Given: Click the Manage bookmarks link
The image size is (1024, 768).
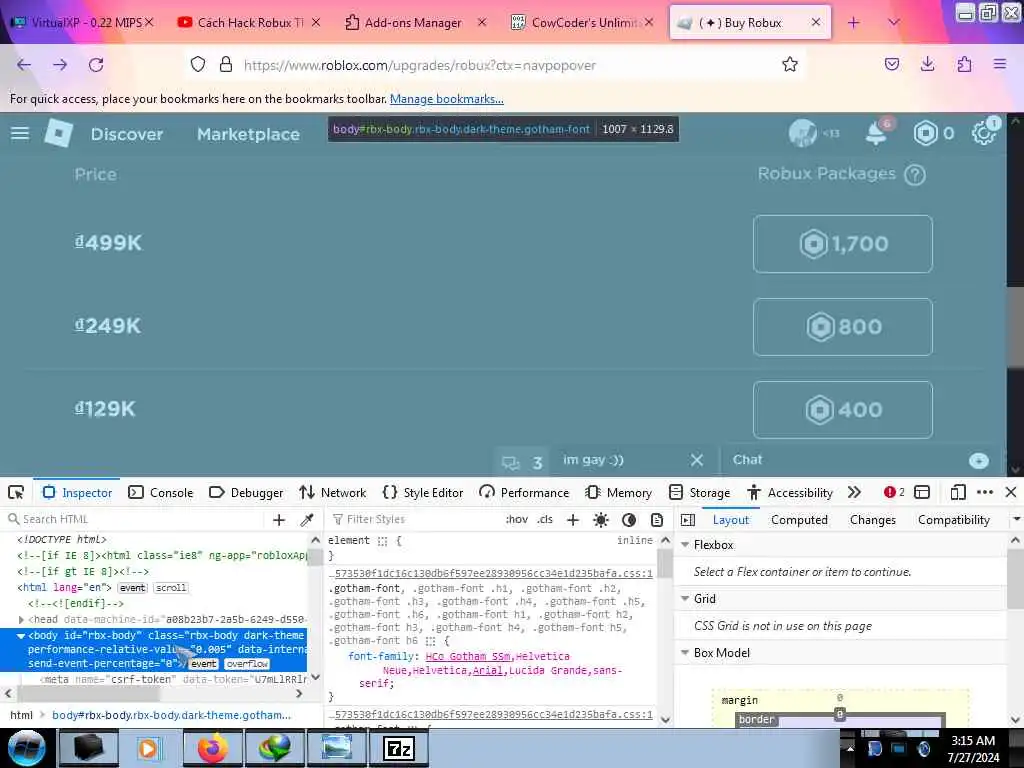Looking at the screenshot, I should (x=447, y=99).
